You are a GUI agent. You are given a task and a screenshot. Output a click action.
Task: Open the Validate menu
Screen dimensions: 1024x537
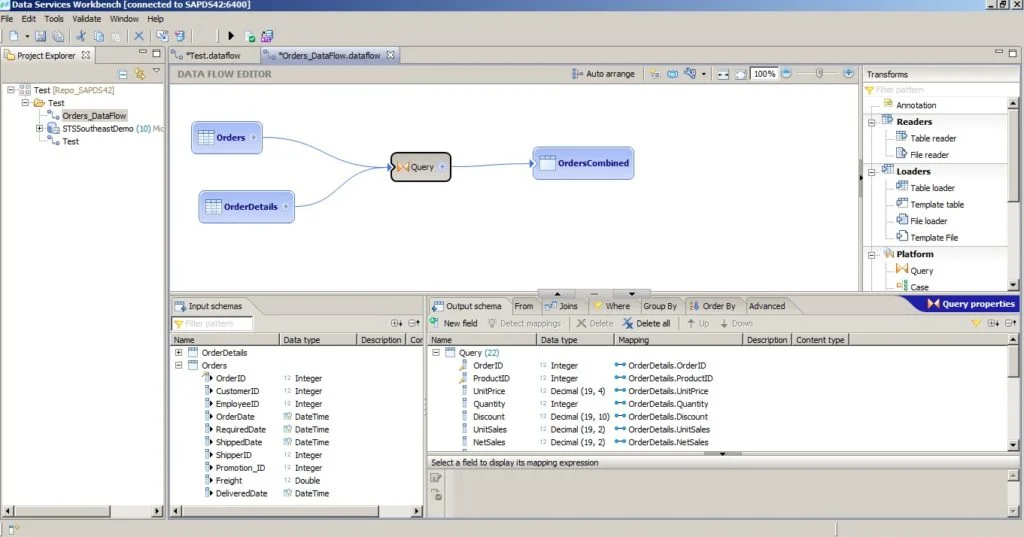(x=87, y=19)
